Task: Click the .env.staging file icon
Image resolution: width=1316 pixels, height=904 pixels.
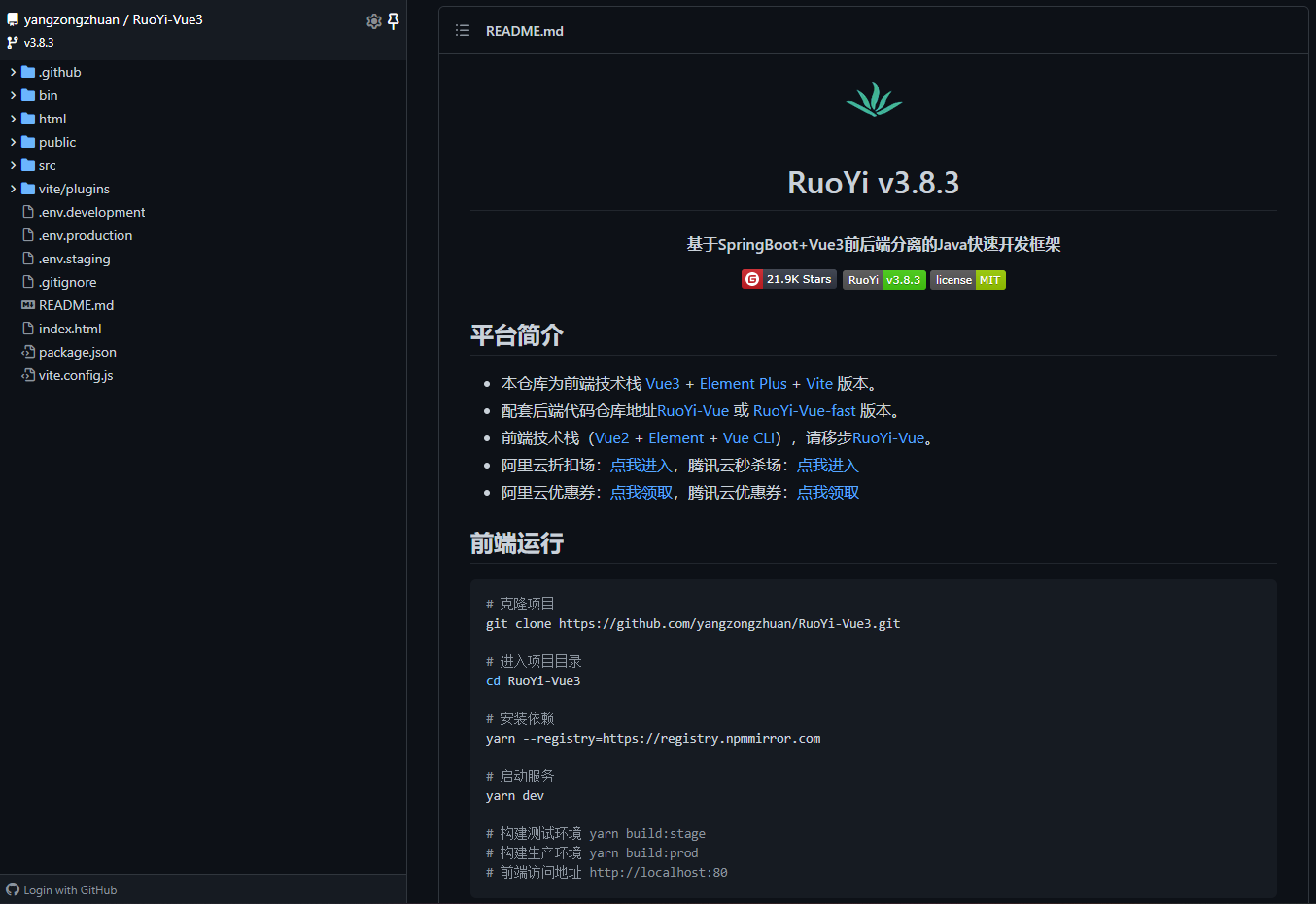Action: pyautogui.click(x=28, y=259)
